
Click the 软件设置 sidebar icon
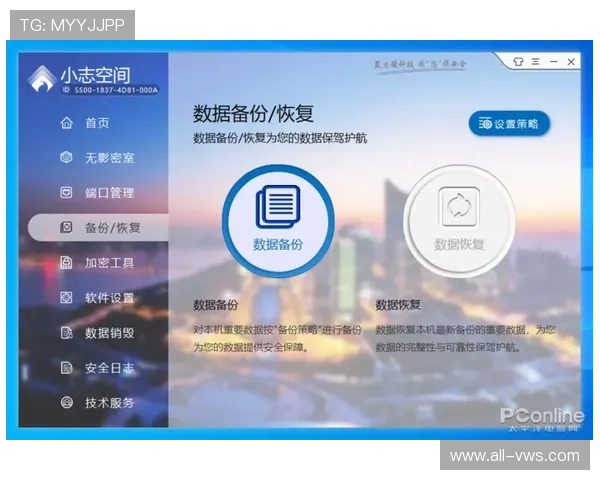pyautogui.click(x=66, y=297)
